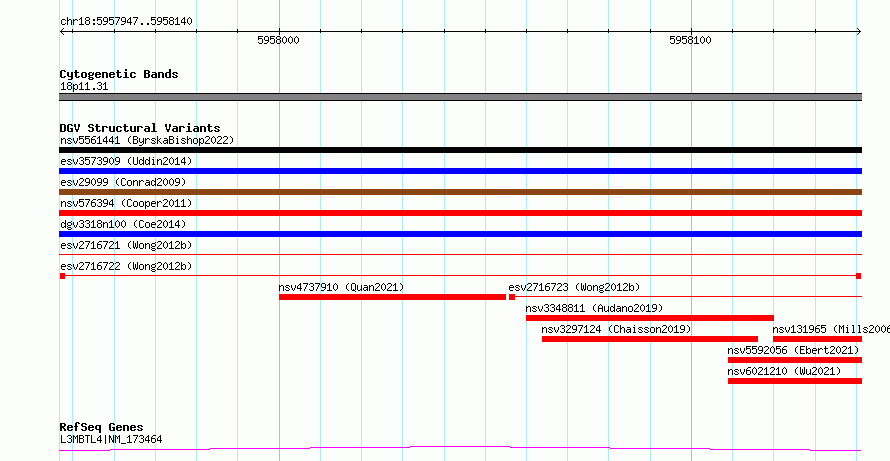Open the L3MBTL4|NM_173464 gene label
890x461 pixels.
click(111, 439)
